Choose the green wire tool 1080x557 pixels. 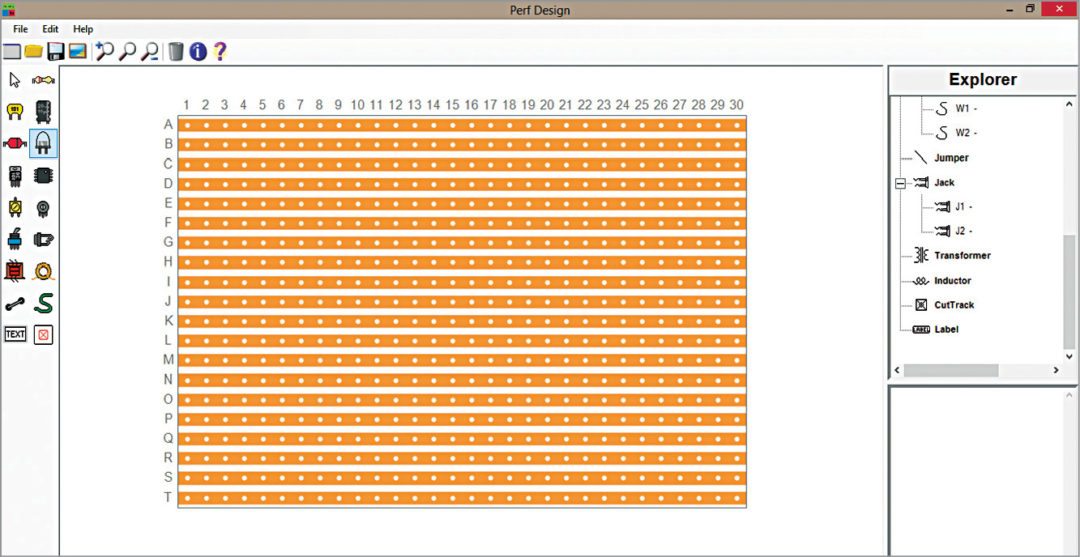43,302
